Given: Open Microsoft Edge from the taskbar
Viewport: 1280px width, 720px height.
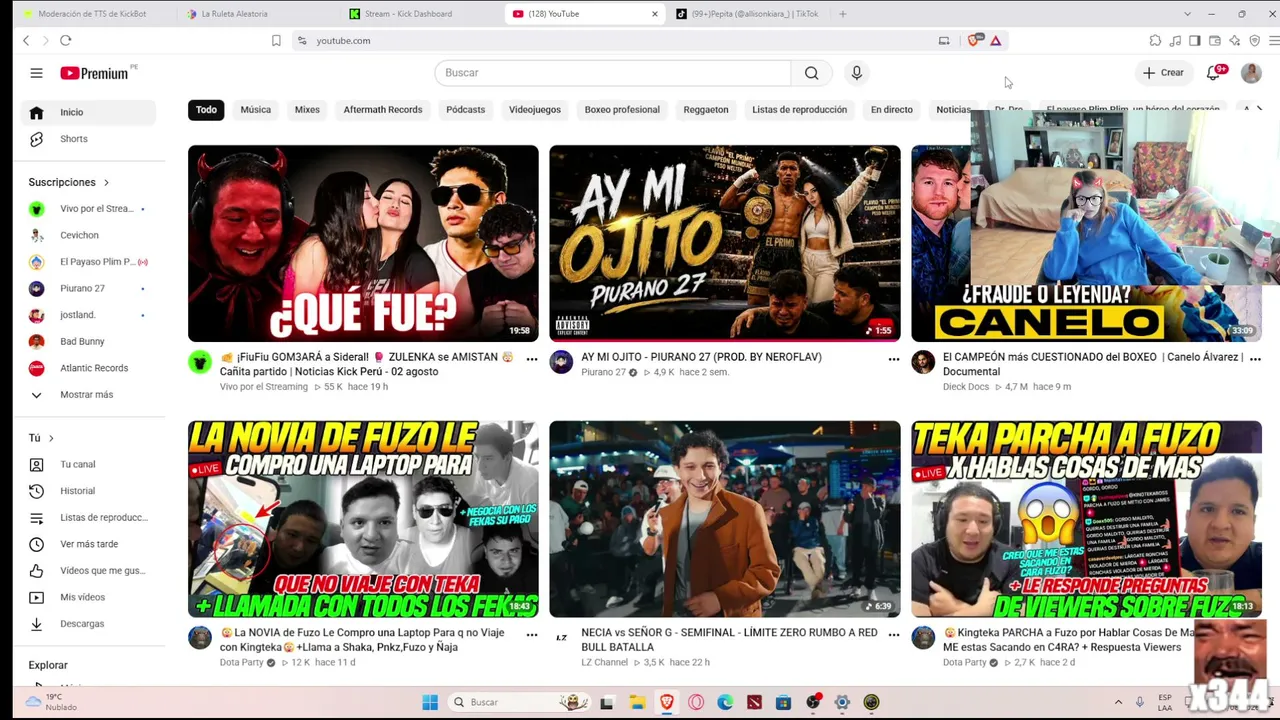Looking at the screenshot, I should (x=725, y=702).
